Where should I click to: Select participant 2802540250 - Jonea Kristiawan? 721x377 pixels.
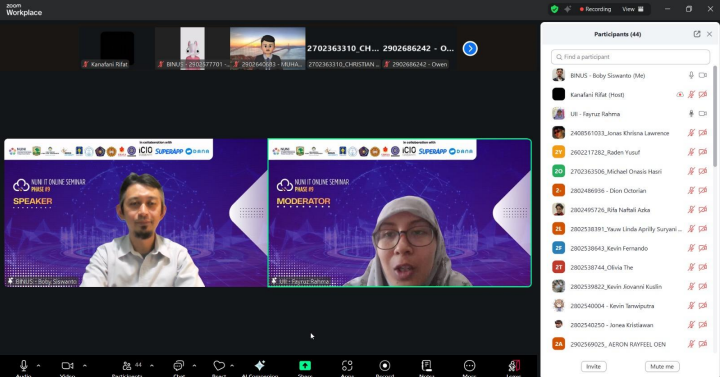(630, 325)
